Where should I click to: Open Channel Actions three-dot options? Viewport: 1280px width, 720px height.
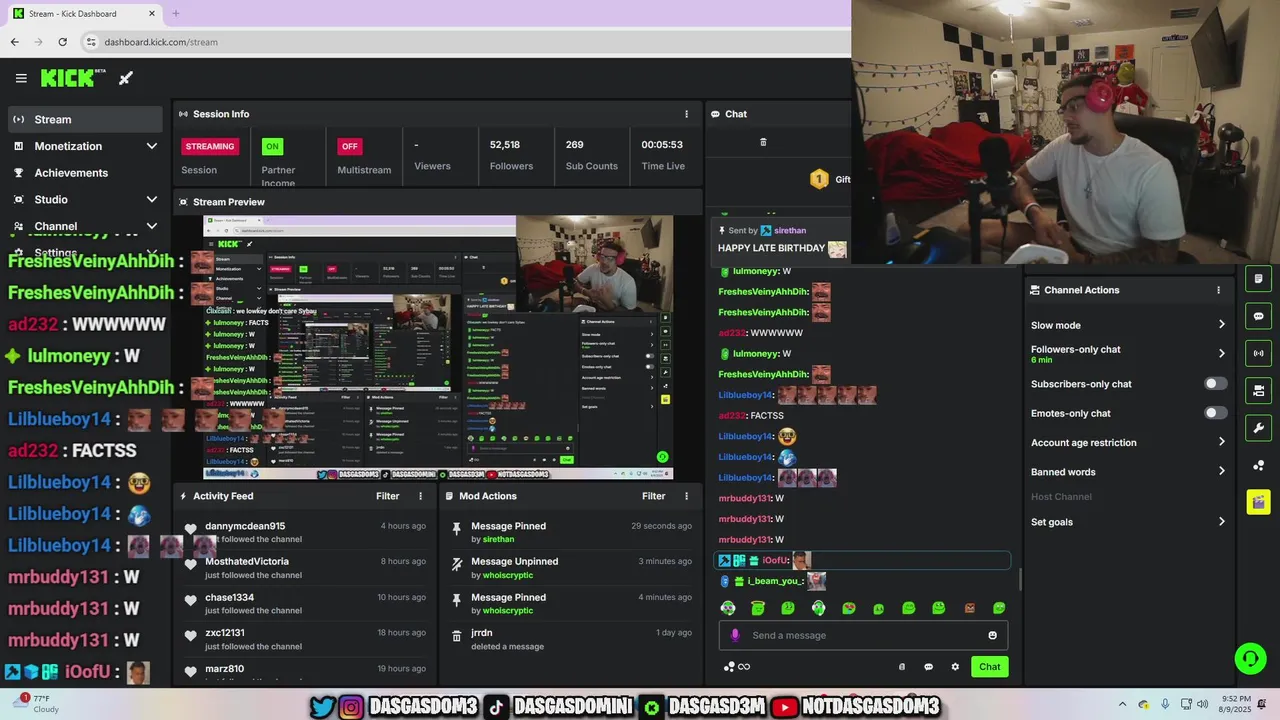[x=1218, y=290]
